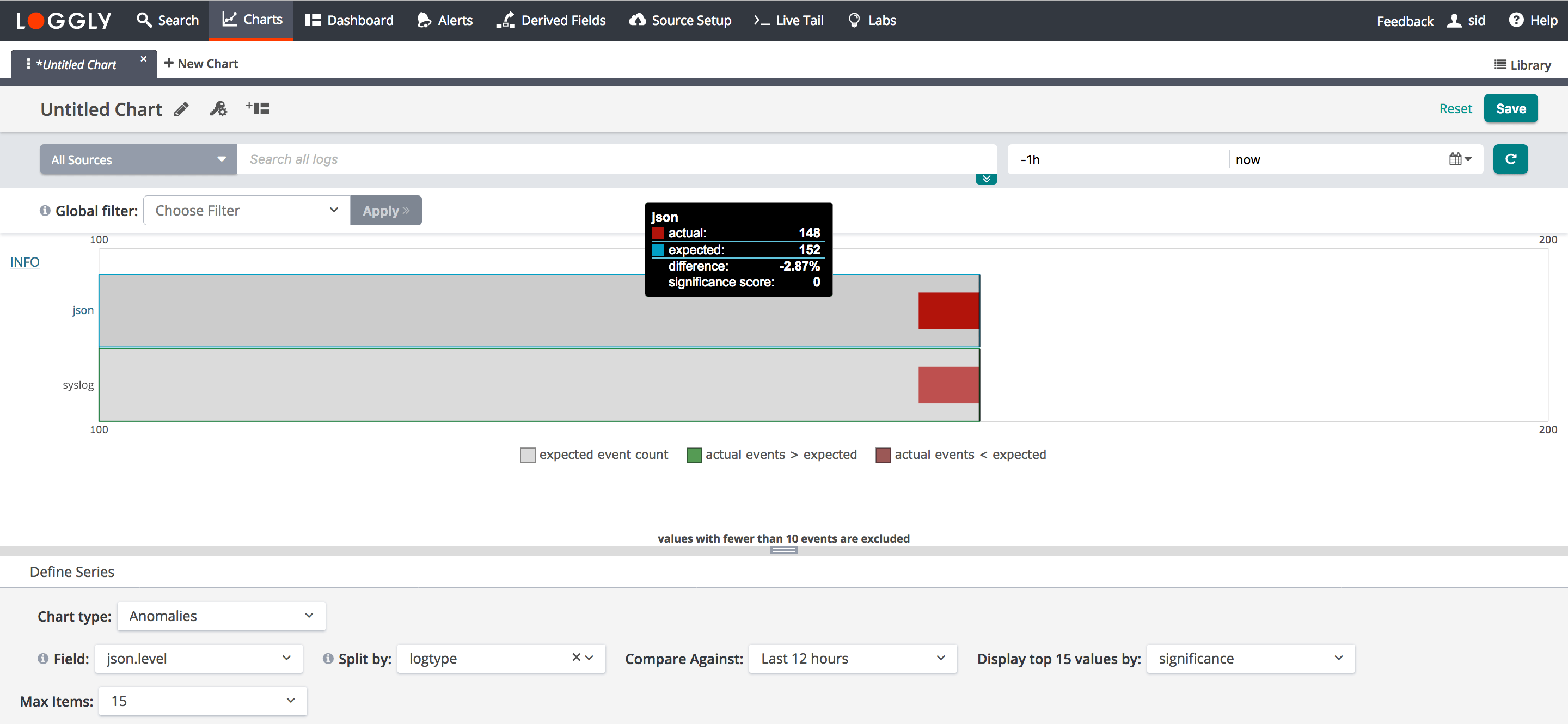The image size is (1568, 724).
Task: Click the Global filter info icon
Action: pyautogui.click(x=45, y=211)
